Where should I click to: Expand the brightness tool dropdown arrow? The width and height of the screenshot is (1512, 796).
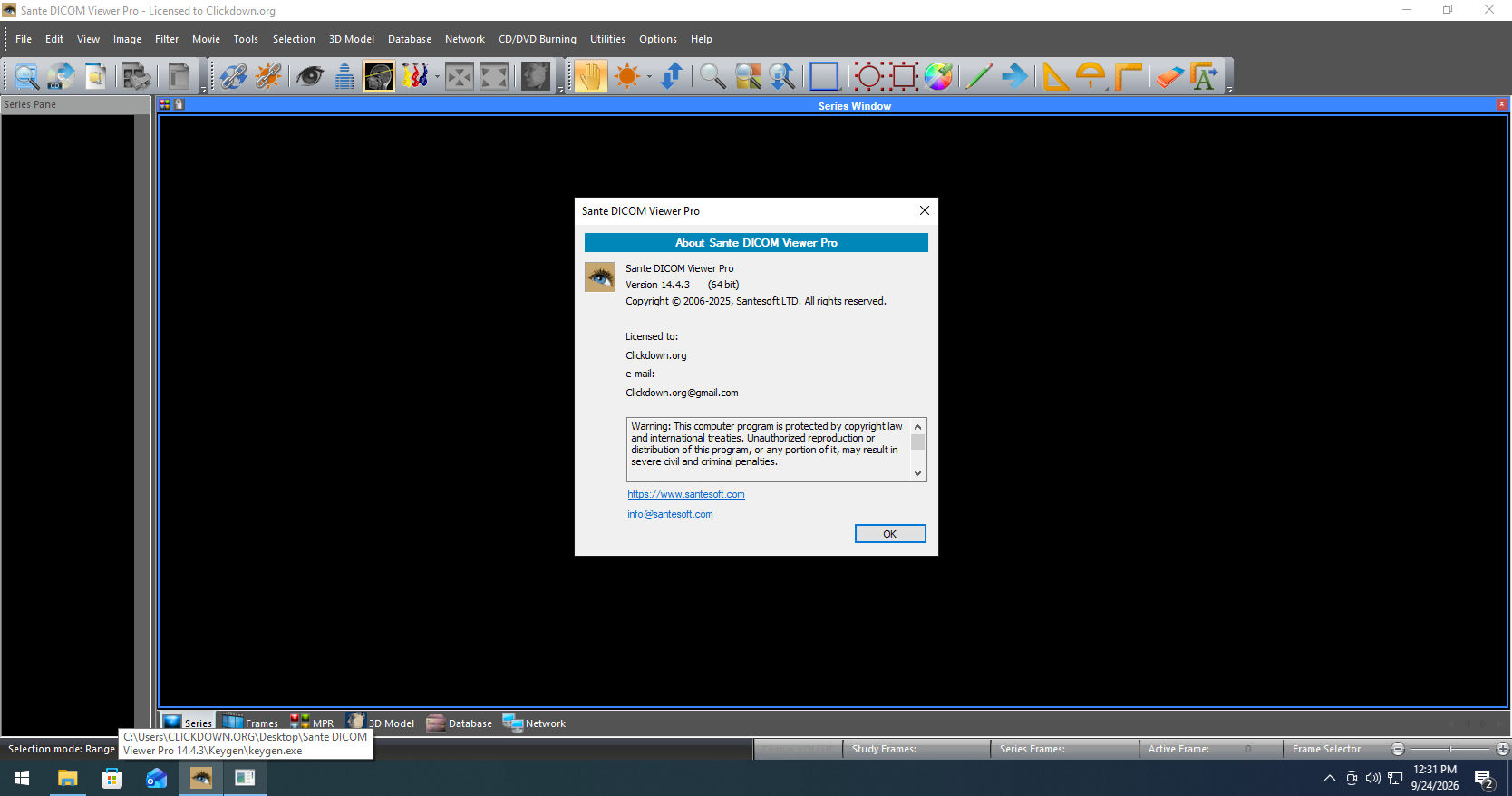click(649, 76)
